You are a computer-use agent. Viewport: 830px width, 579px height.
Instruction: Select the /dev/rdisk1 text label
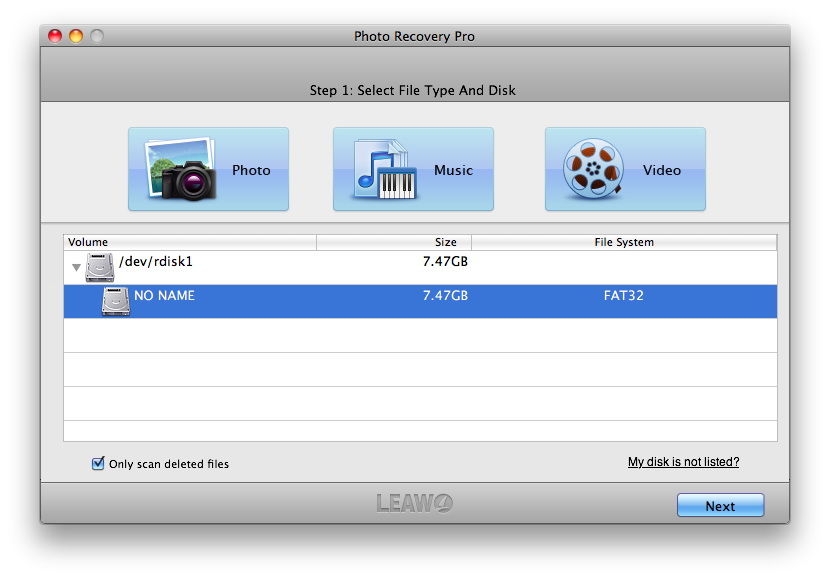(x=156, y=261)
